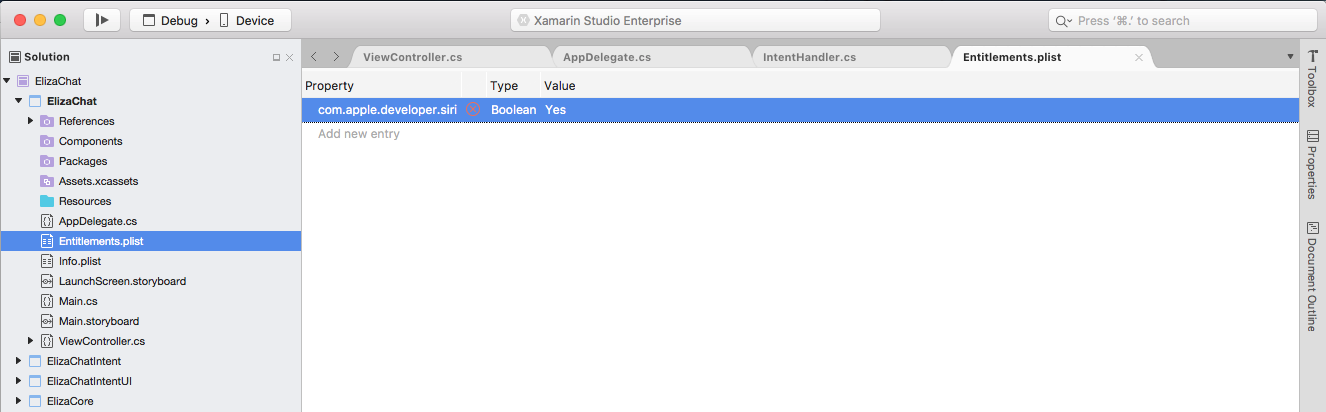Navigate forward with the right arrow

coord(336,57)
